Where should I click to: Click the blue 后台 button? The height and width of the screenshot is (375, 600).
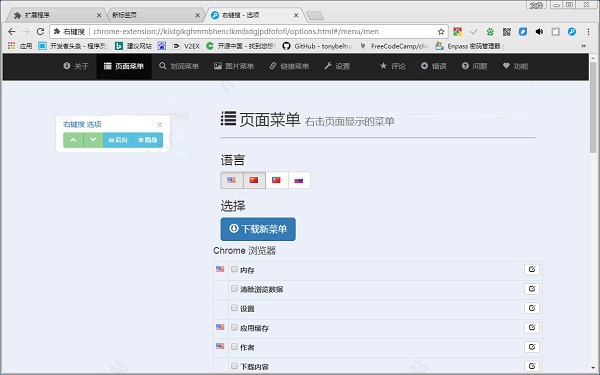(x=118, y=140)
